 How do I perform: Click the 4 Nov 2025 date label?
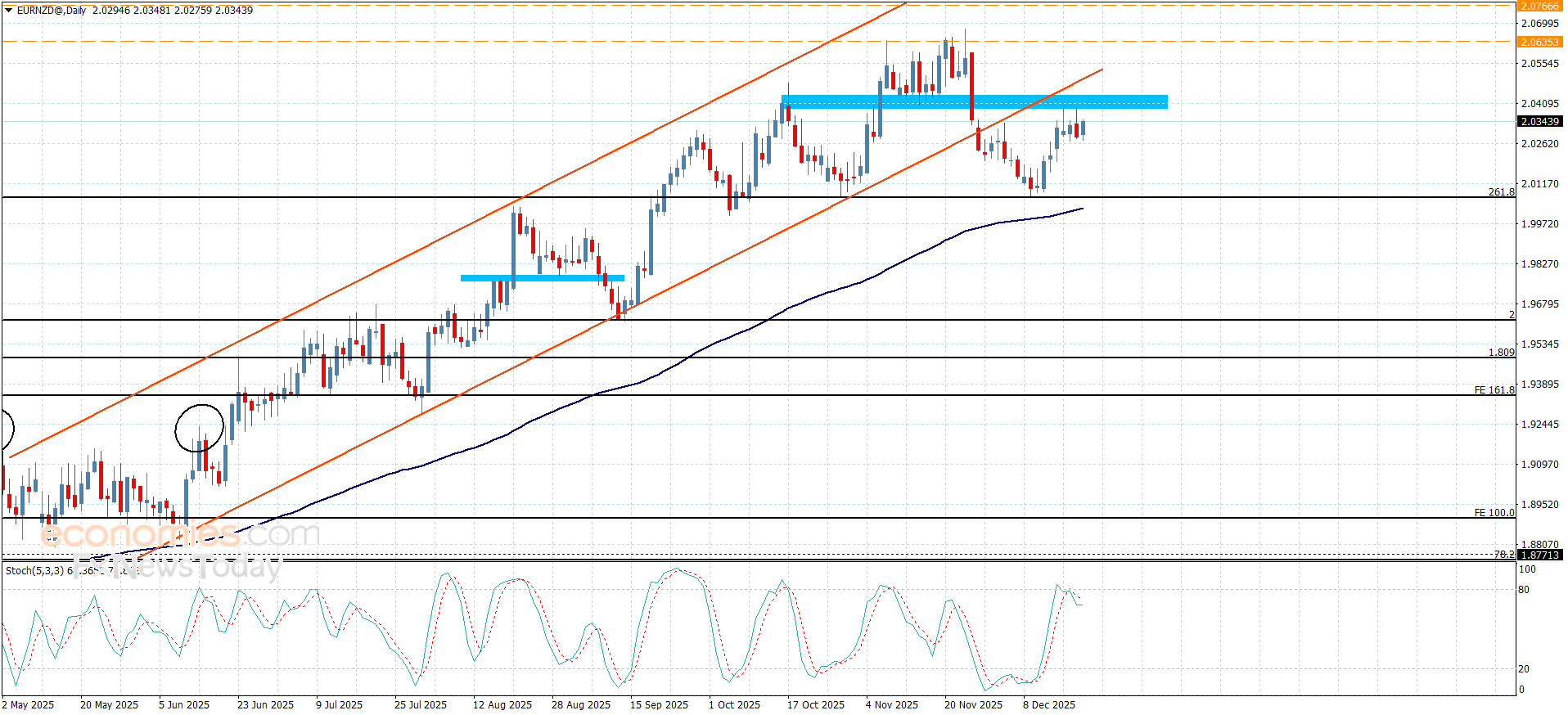(892, 705)
